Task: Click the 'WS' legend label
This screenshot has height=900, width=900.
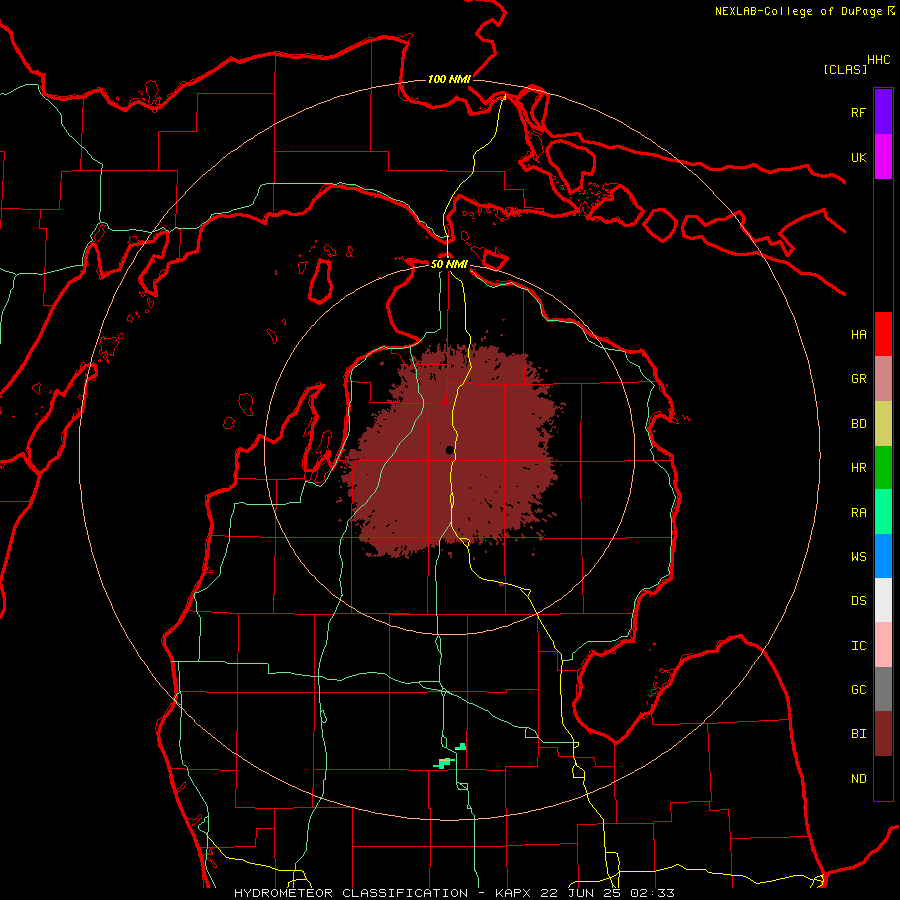Action: tap(859, 557)
